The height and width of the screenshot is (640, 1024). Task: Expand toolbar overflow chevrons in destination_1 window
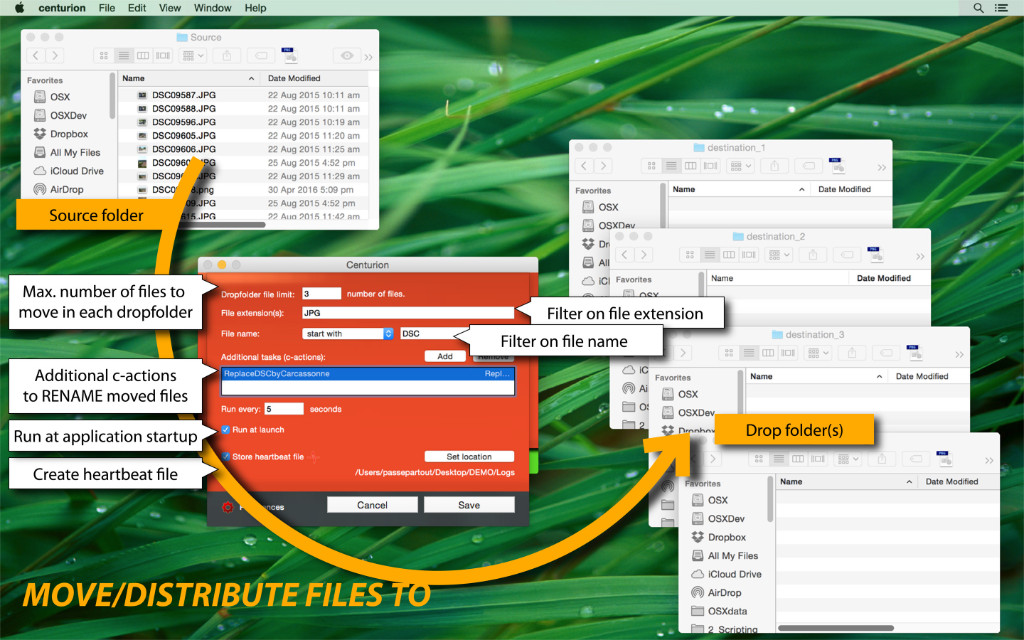click(882, 167)
